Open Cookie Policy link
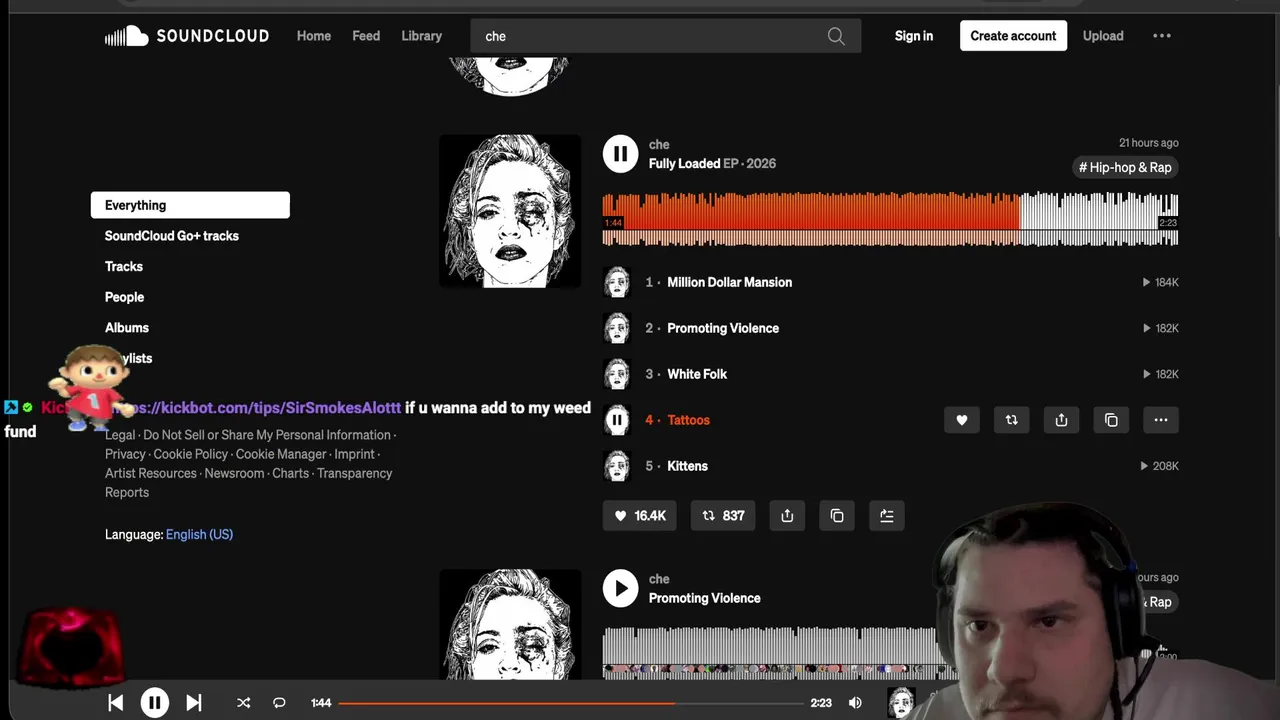The image size is (1280, 720). tap(190, 454)
